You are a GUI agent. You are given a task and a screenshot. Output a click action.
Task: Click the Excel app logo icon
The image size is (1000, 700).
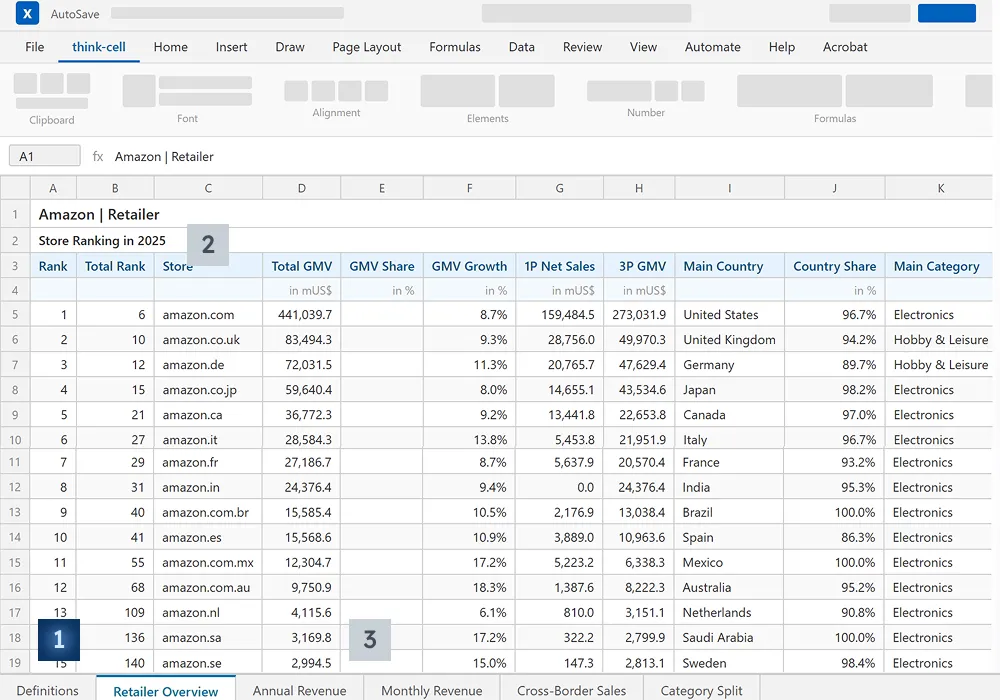point(28,14)
